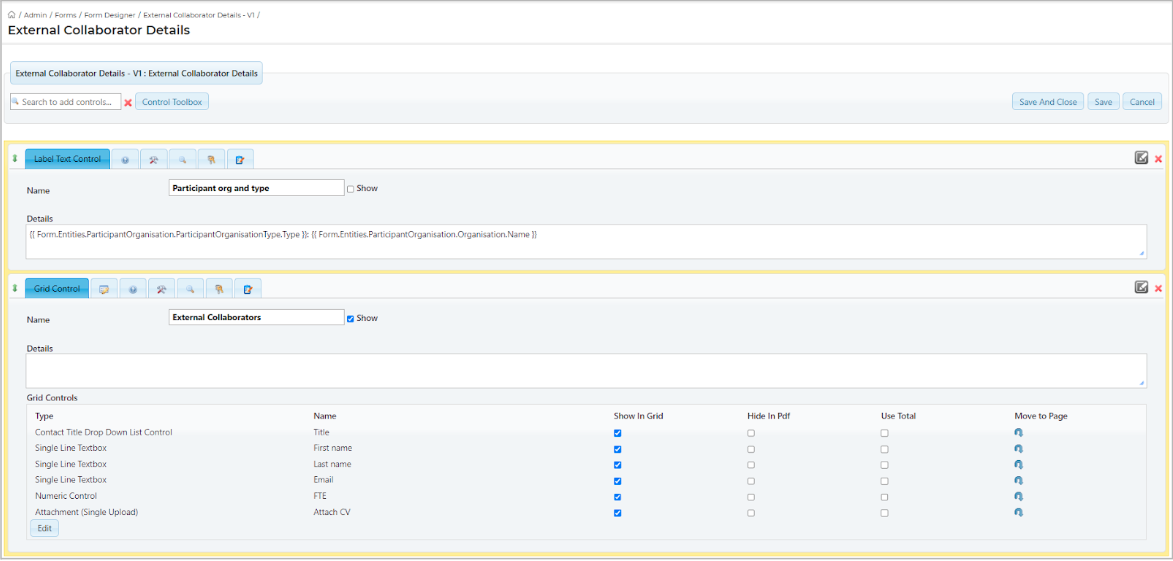
Task: Open help tab in Label Text Control
Action: [x=125, y=159]
